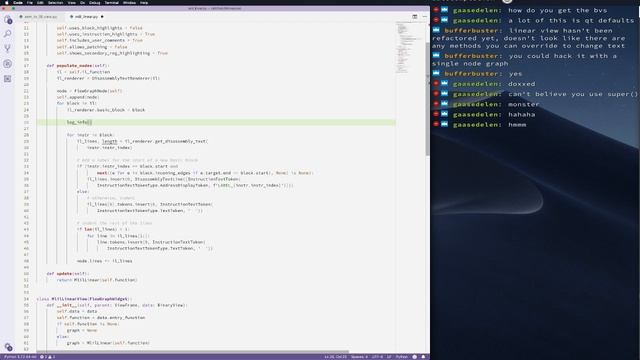This screenshot has height=360, width=640.
Task: Open the editor More Actions ellipsis
Action: [x=424, y=17]
